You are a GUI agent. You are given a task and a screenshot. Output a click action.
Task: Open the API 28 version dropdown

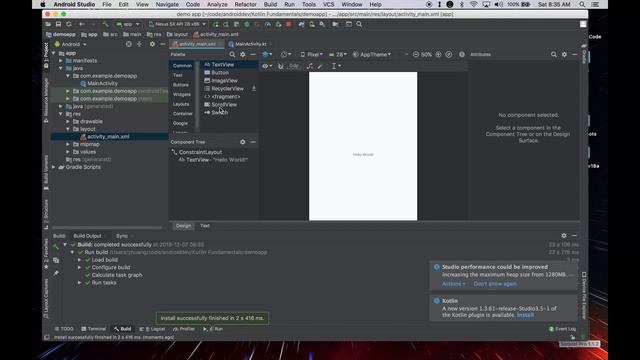click(x=338, y=54)
